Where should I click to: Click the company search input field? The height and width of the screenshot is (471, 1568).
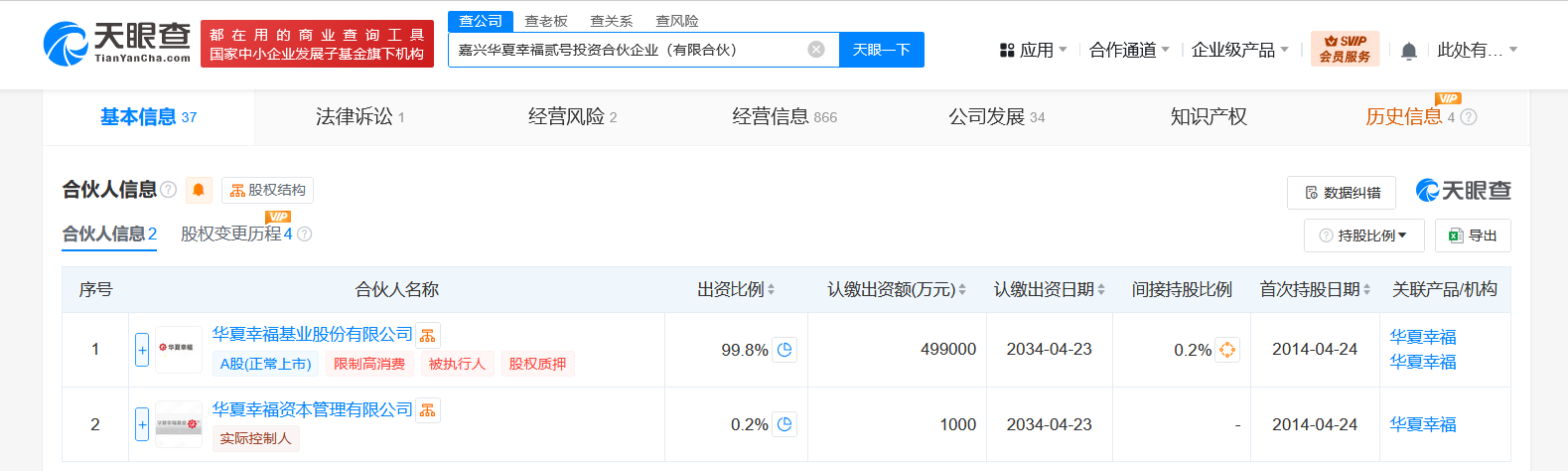[x=626, y=50]
